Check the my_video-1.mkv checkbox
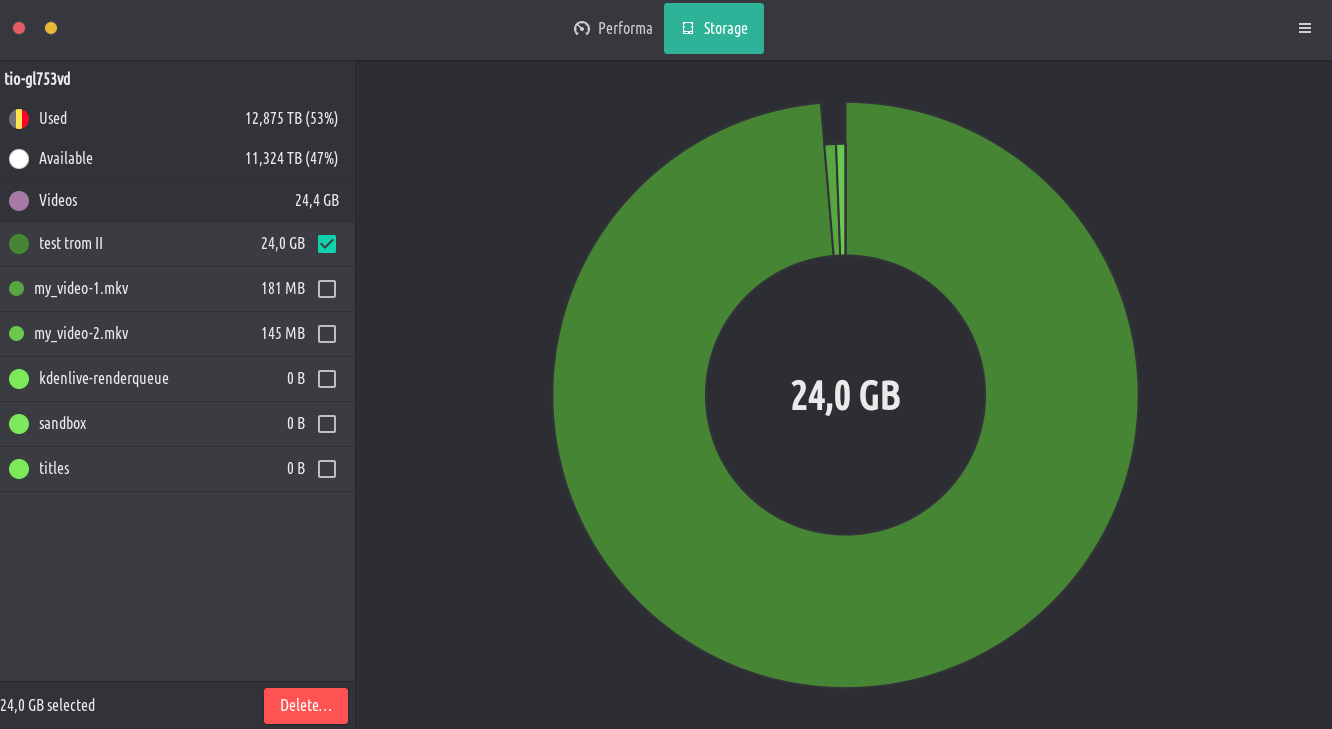Screen dimensions: 1332x729 click(327, 289)
